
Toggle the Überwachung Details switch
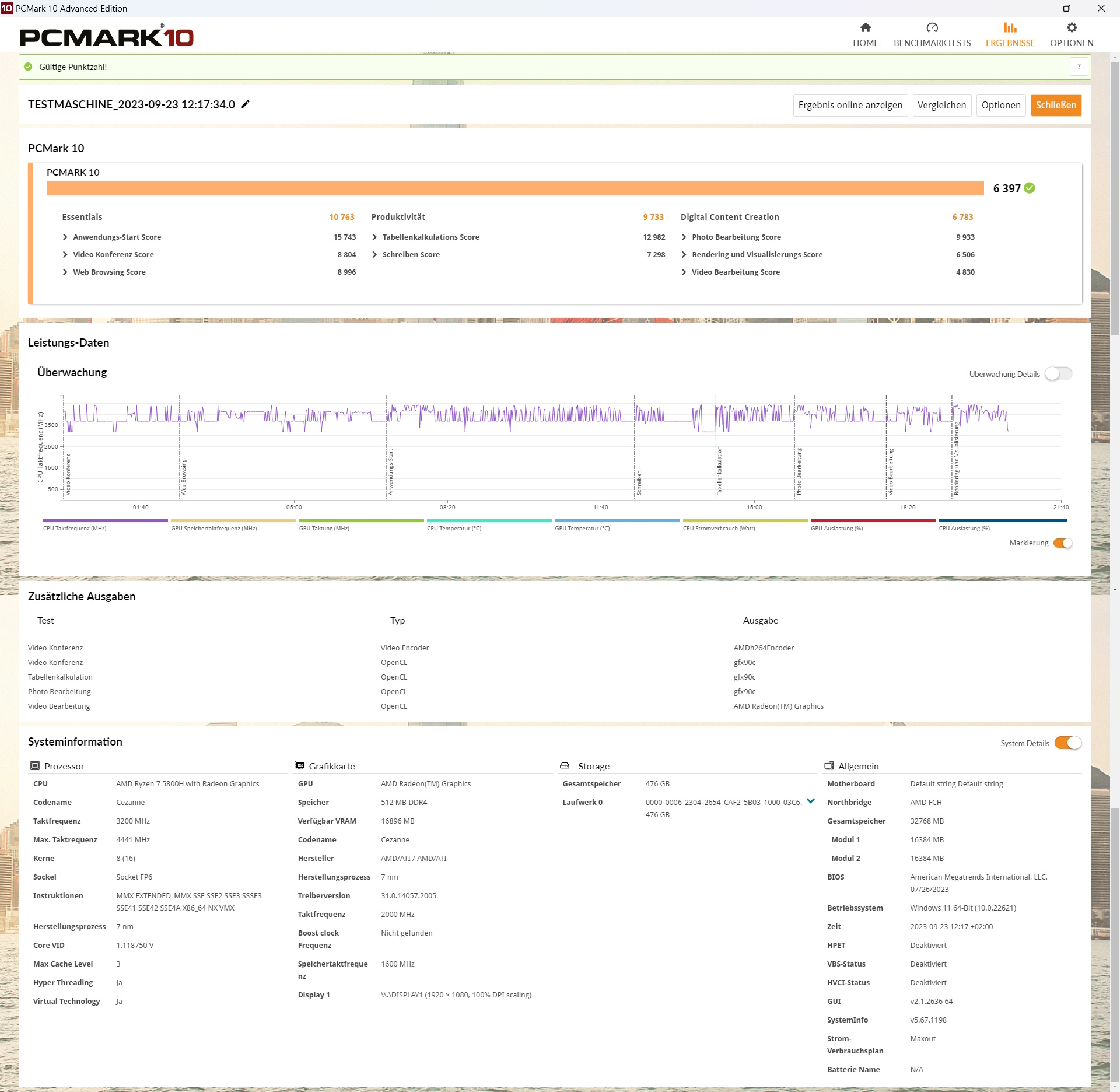click(1058, 373)
